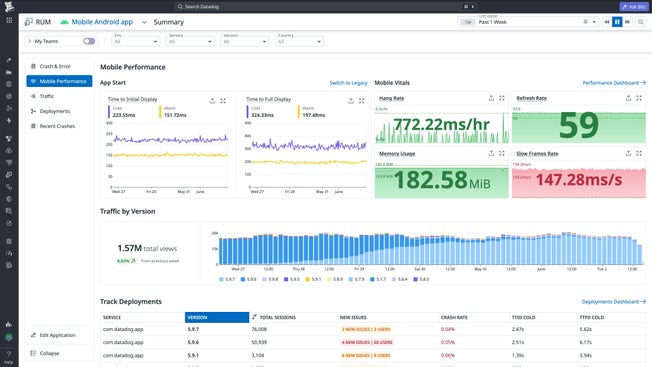This screenshot has width=652, height=367.
Task: Sort table by Crash Rate column header
Action: (454, 317)
